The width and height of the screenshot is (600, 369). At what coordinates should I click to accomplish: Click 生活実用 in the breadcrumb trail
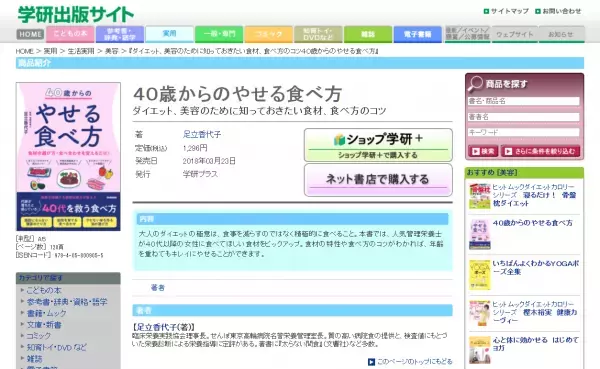[81, 51]
